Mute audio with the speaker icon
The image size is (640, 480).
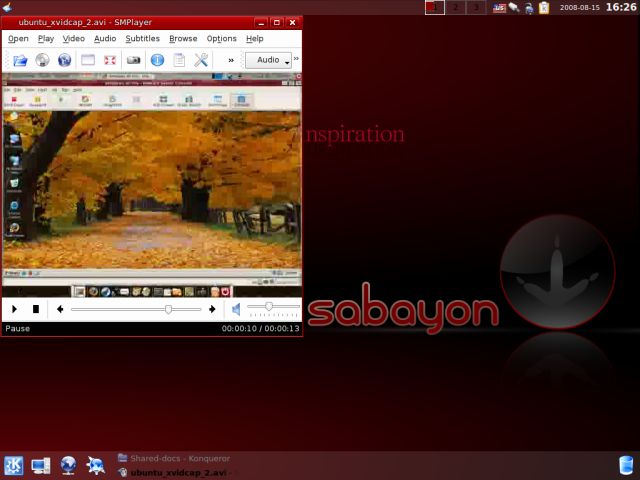[x=236, y=309]
